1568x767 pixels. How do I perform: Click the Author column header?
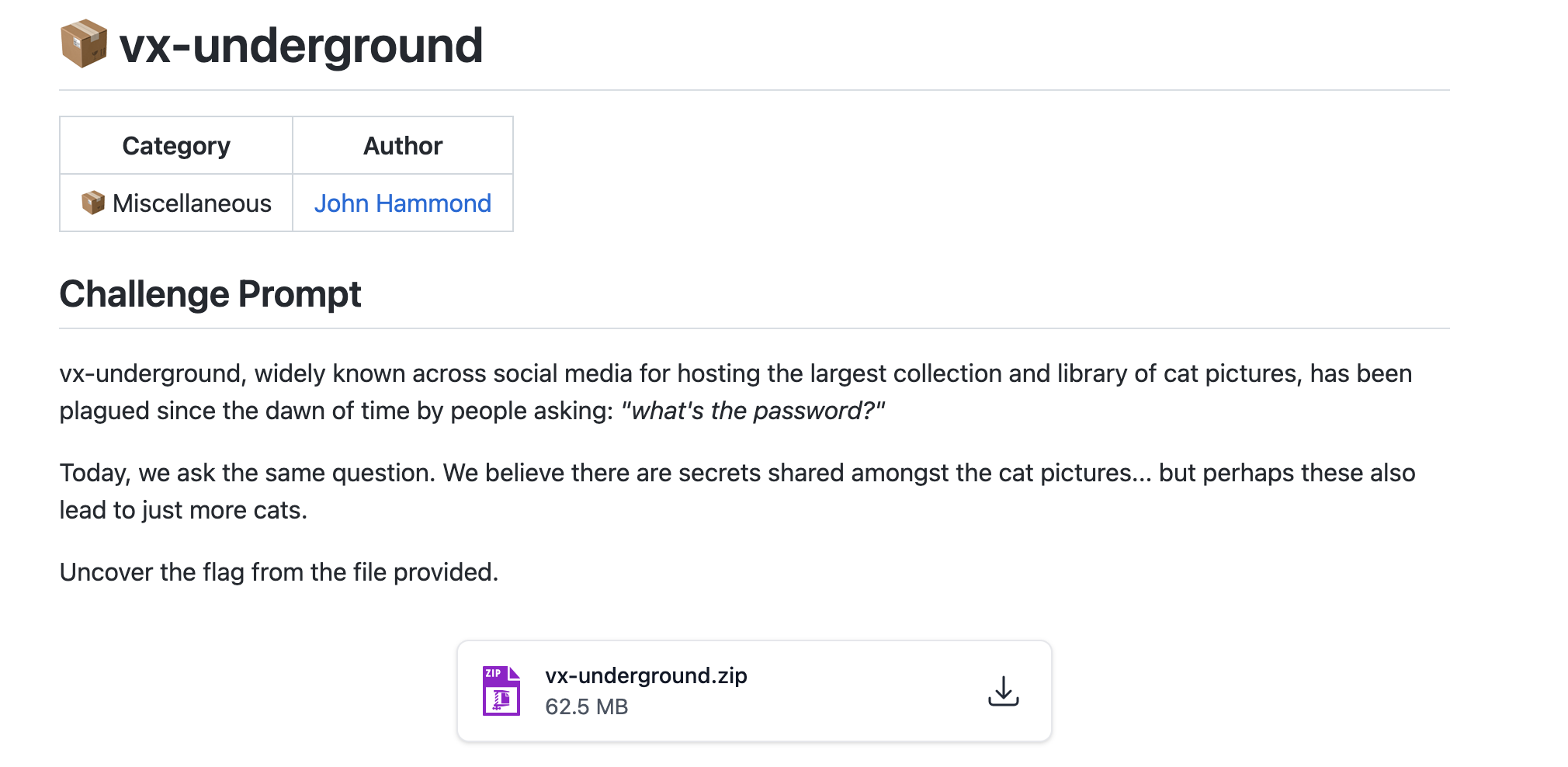tap(403, 146)
